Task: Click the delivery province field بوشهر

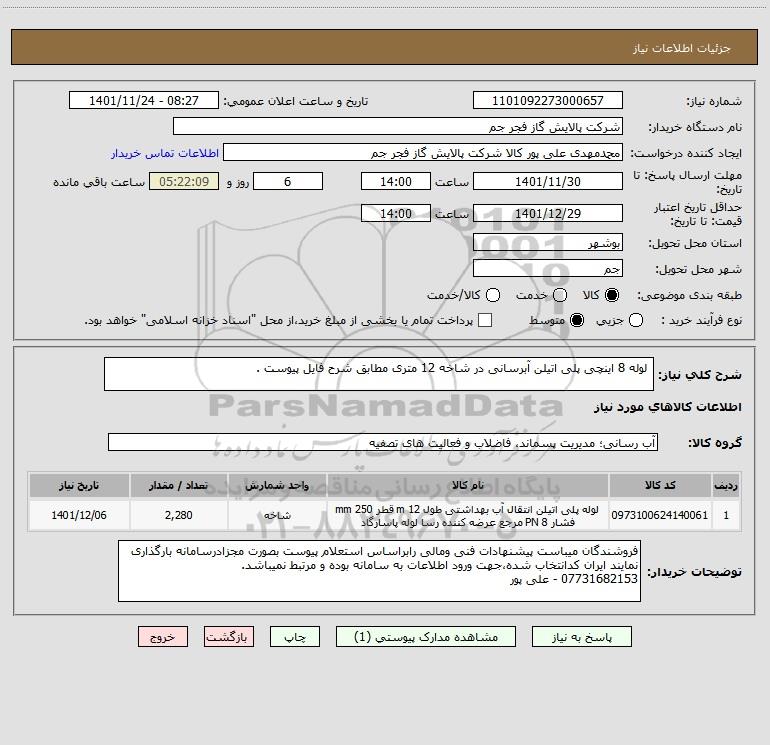Action: click(548, 242)
